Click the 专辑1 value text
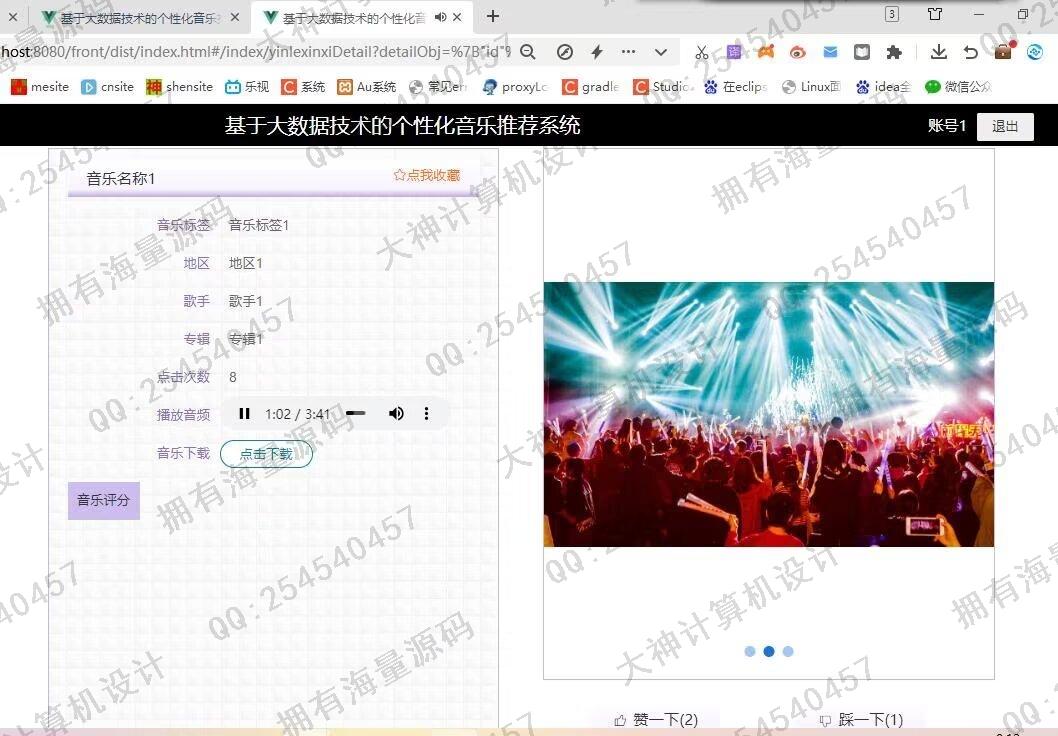Screen dimensions: 1058x736 click(x=246, y=339)
